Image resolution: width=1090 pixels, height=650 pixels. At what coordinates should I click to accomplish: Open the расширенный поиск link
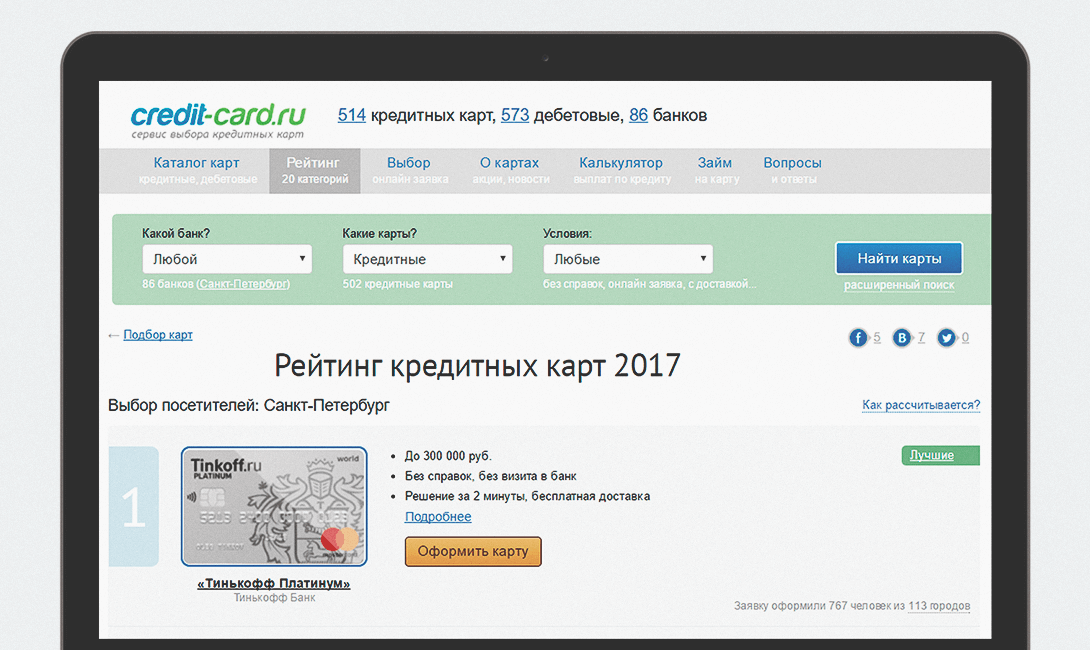(899, 285)
